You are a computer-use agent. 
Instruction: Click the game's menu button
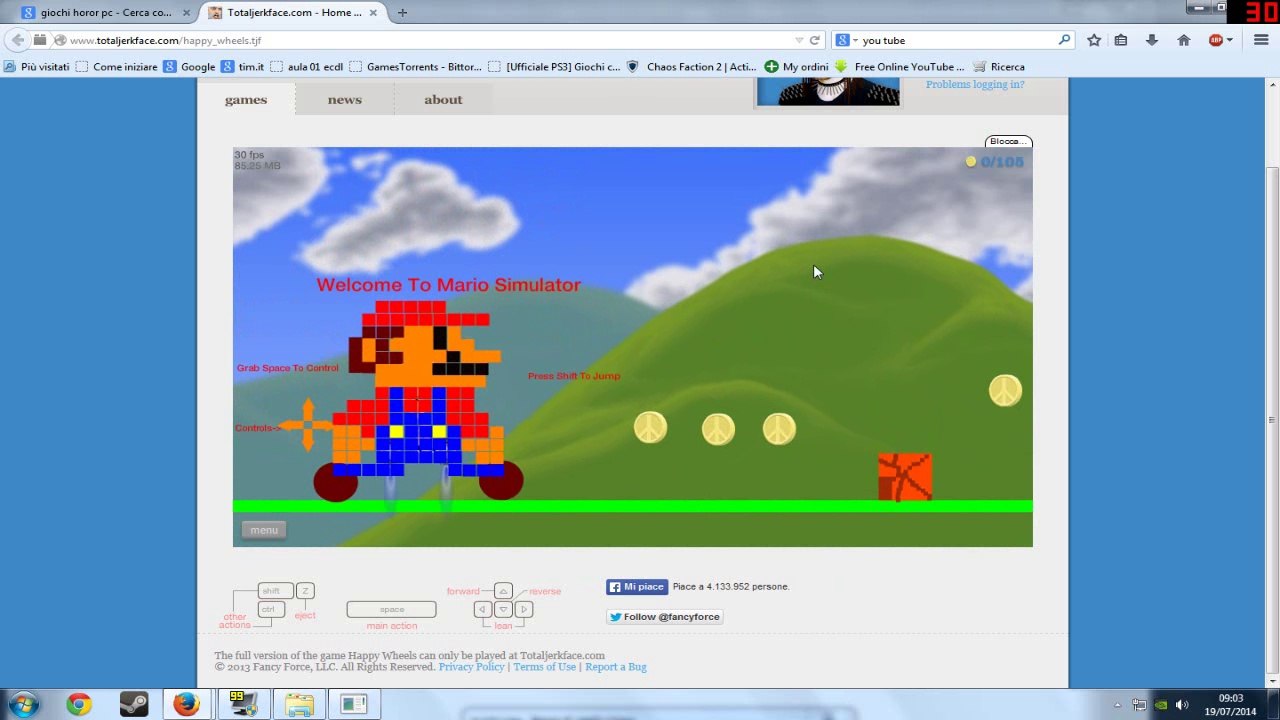pos(264,530)
